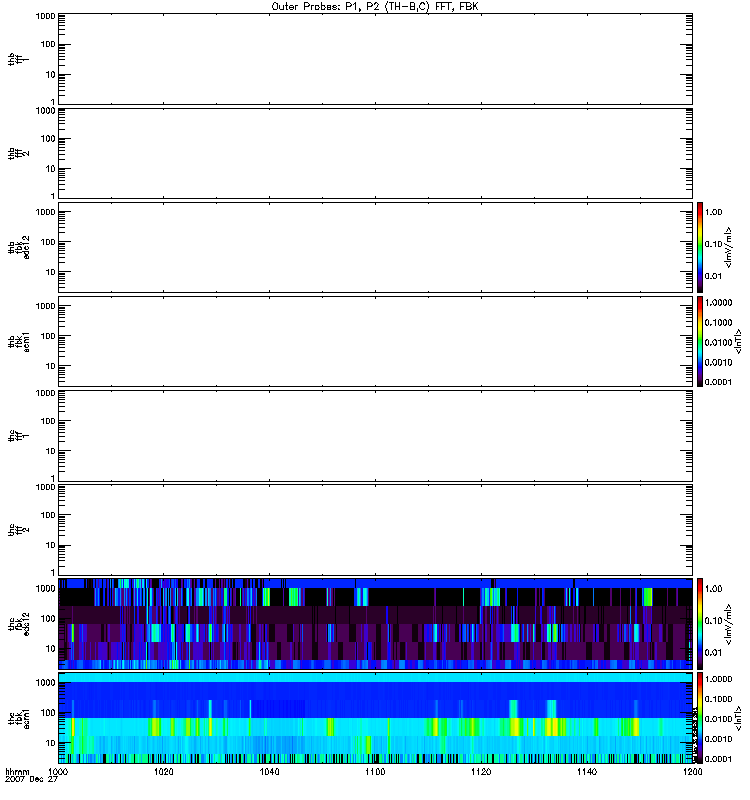Click the 'hhmm' time format label
Viewport: 750px width, 800px height.
[x=17, y=772]
